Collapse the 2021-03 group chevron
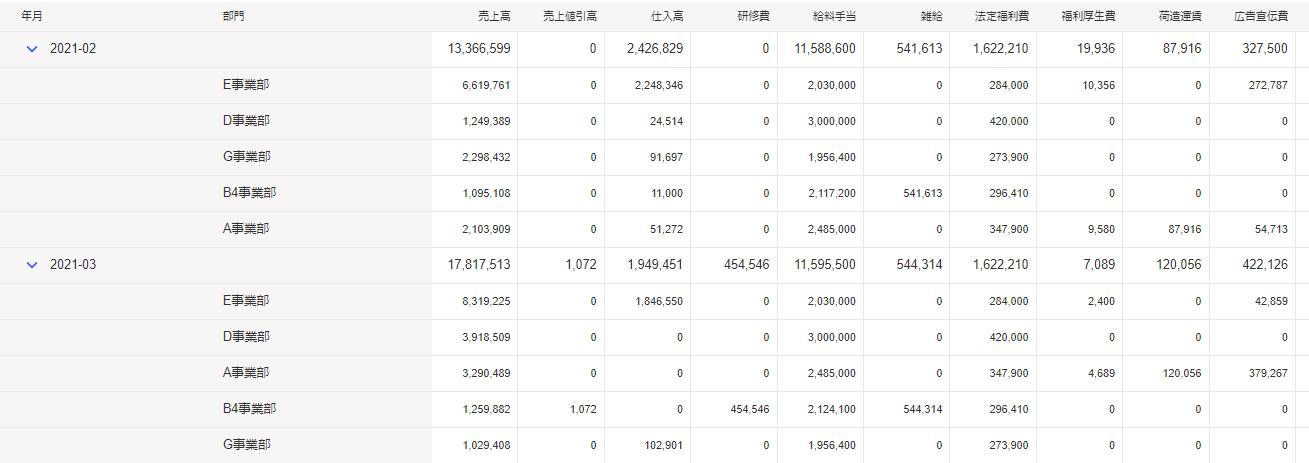The width and height of the screenshot is (1309, 463). (32, 265)
